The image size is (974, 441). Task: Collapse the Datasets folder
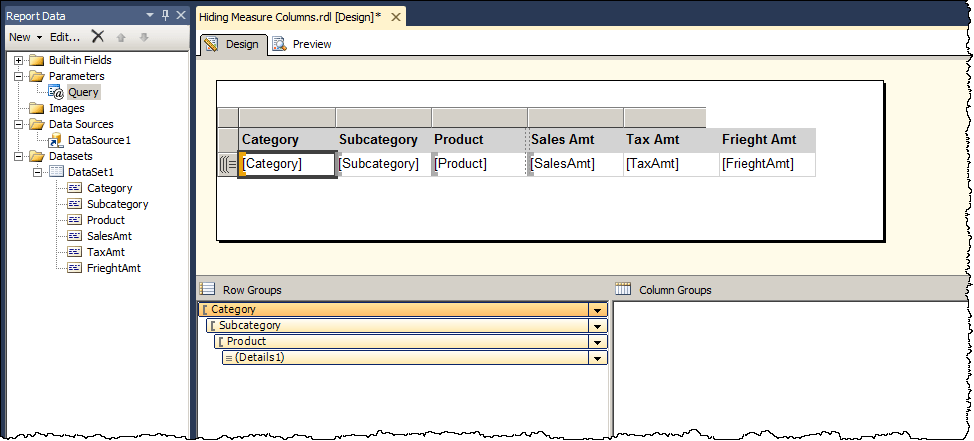point(19,155)
